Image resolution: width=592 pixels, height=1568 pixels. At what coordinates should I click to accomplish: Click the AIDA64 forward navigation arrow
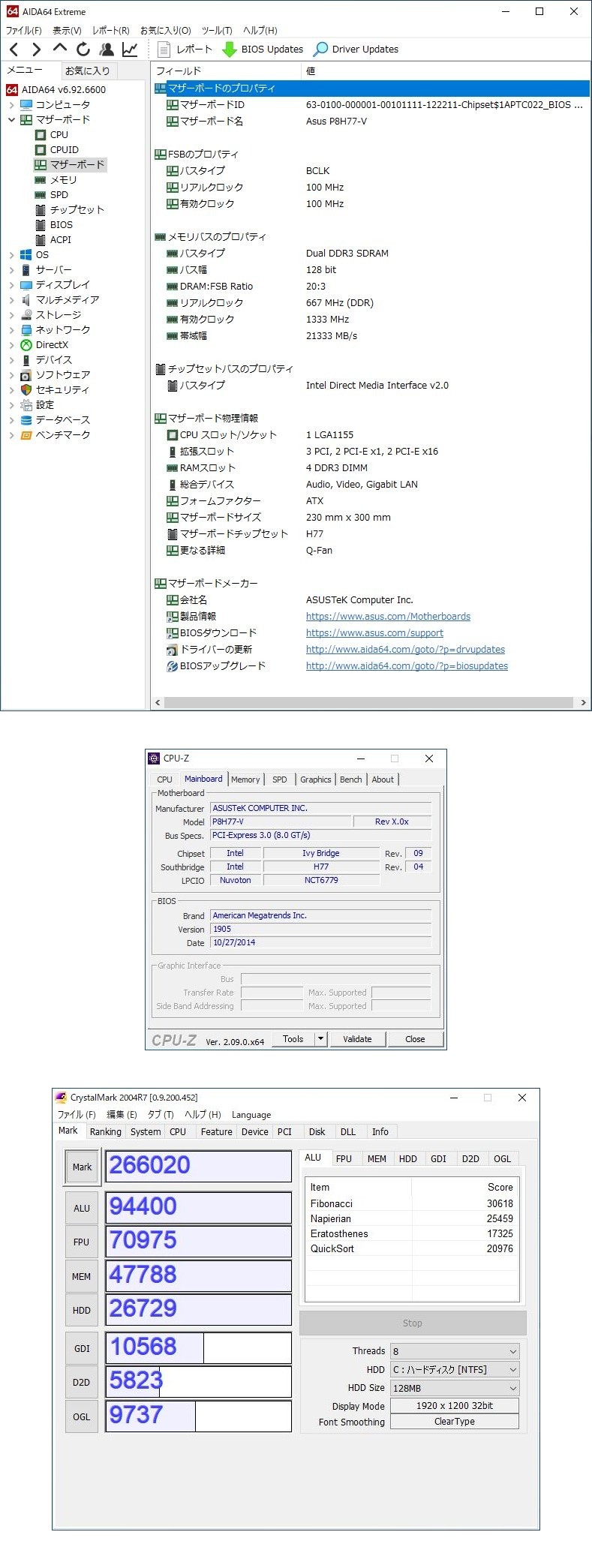(x=36, y=50)
